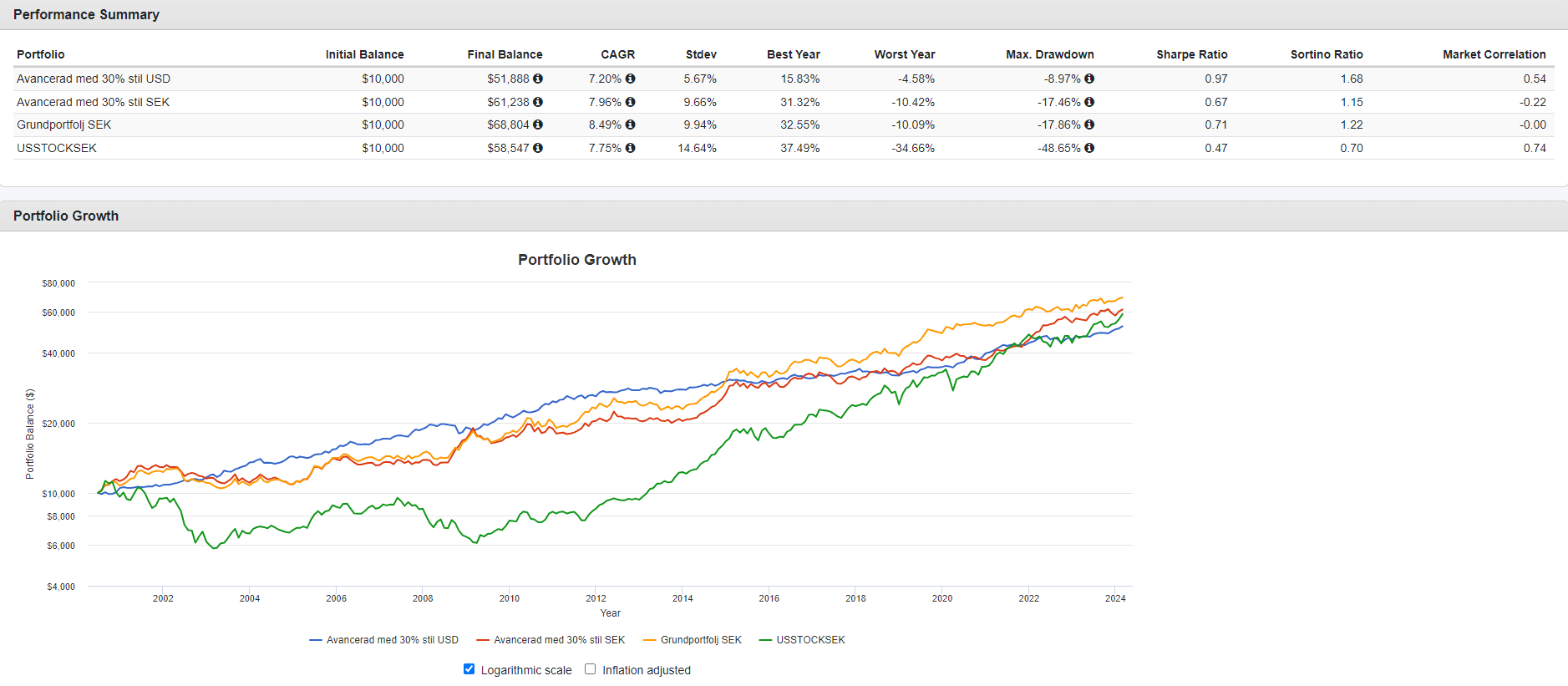Click info icon beside 7.75% CAGR value
The image size is (1568, 686).
(630, 148)
